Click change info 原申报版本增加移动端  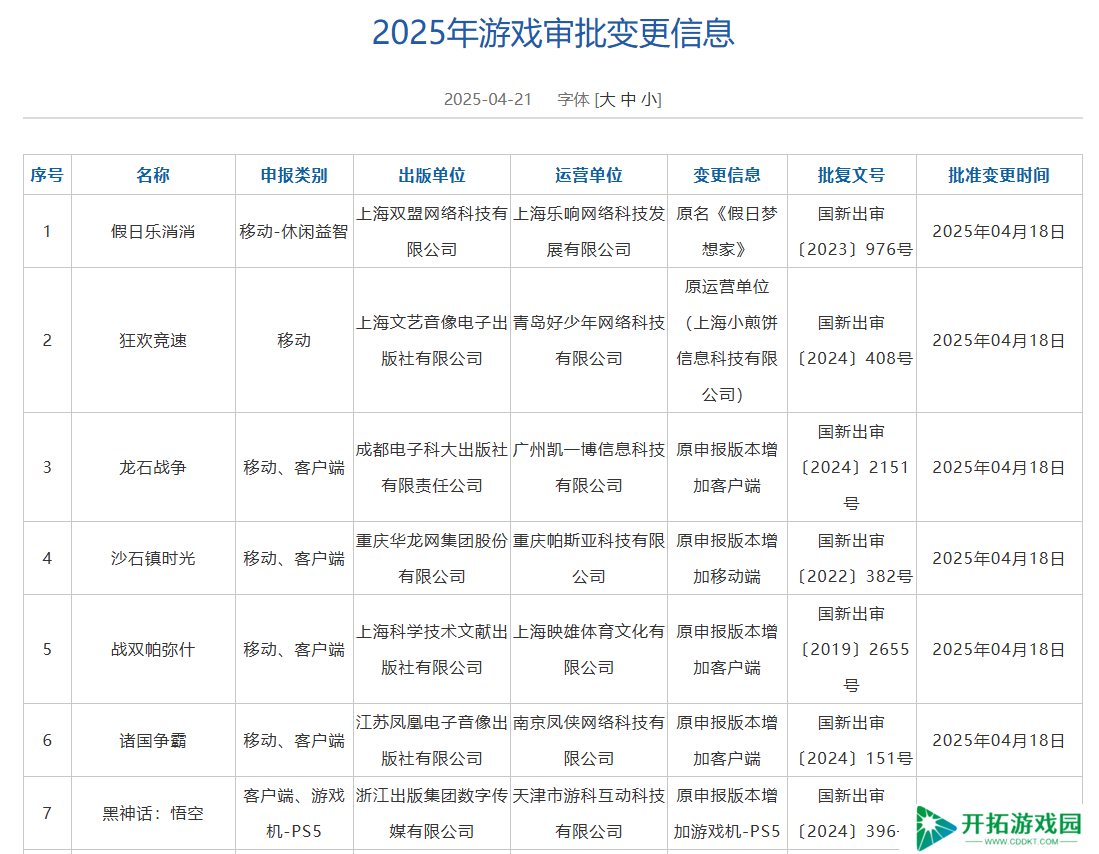coord(727,558)
